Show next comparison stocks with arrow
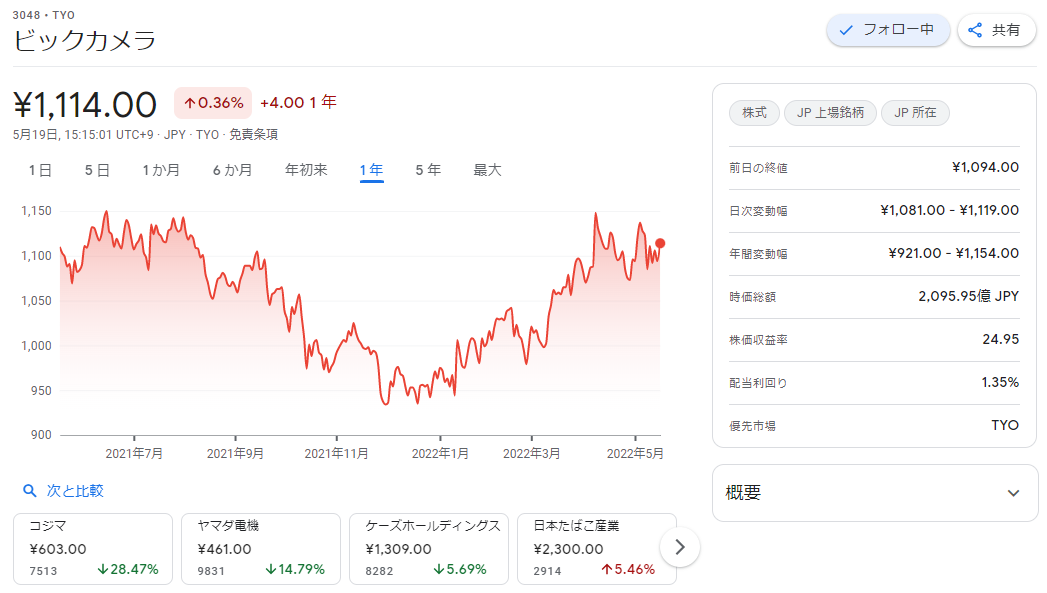This screenshot has width=1047, height=593. point(680,547)
